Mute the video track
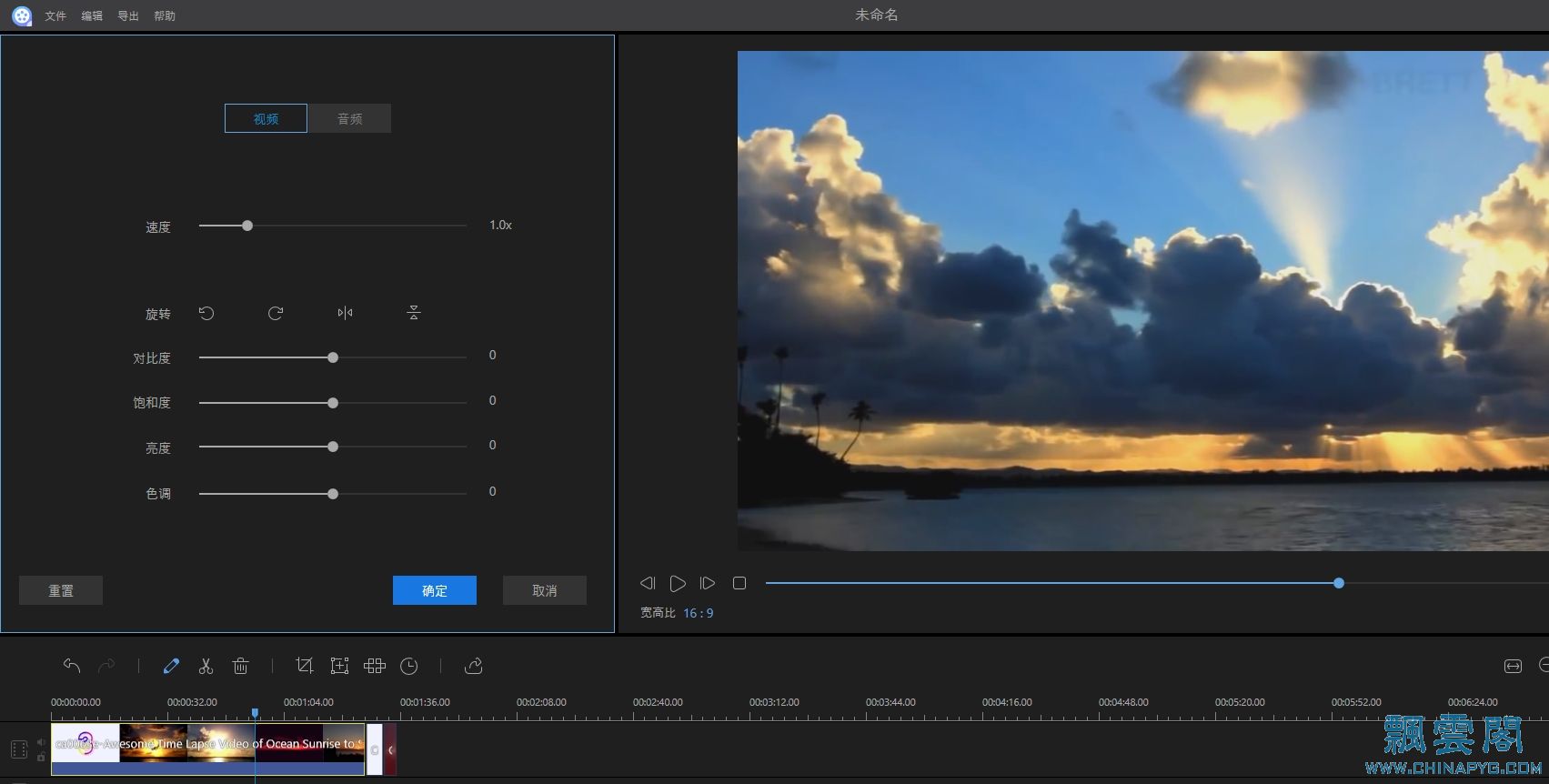1549x784 pixels. point(41,742)
